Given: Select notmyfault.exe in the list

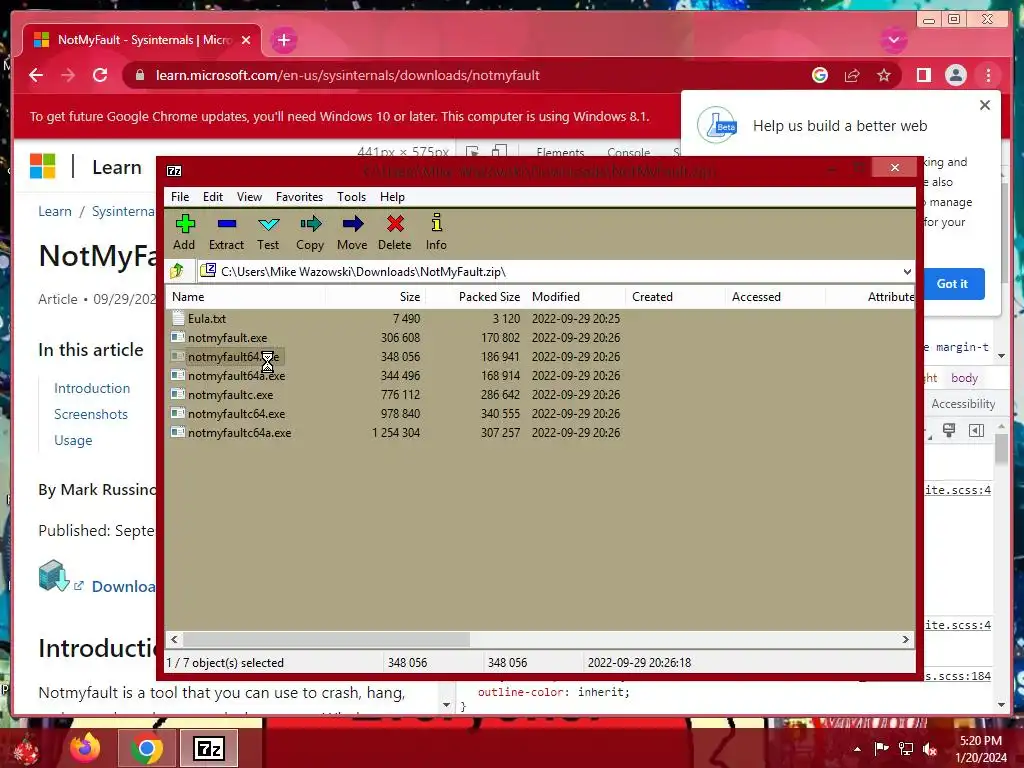Looking at the screenshot, I should point(227,338).
